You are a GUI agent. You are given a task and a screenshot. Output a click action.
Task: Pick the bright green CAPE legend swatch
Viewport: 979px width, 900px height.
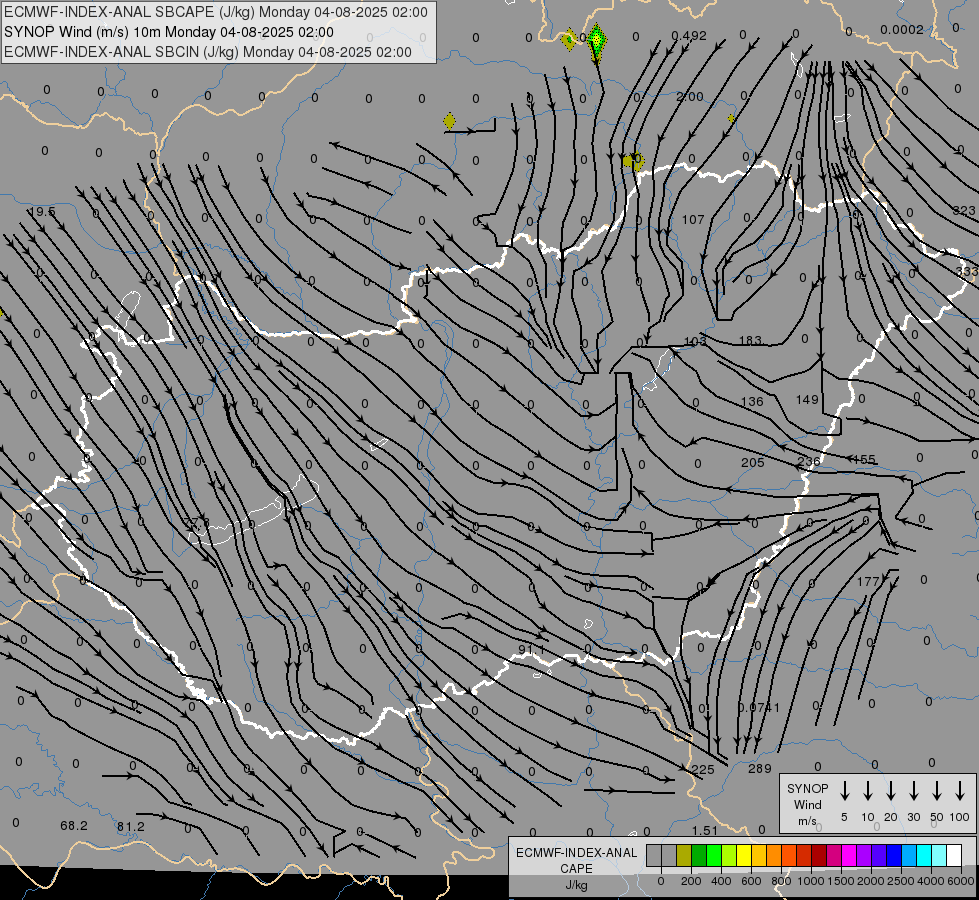tap(714, 856)
